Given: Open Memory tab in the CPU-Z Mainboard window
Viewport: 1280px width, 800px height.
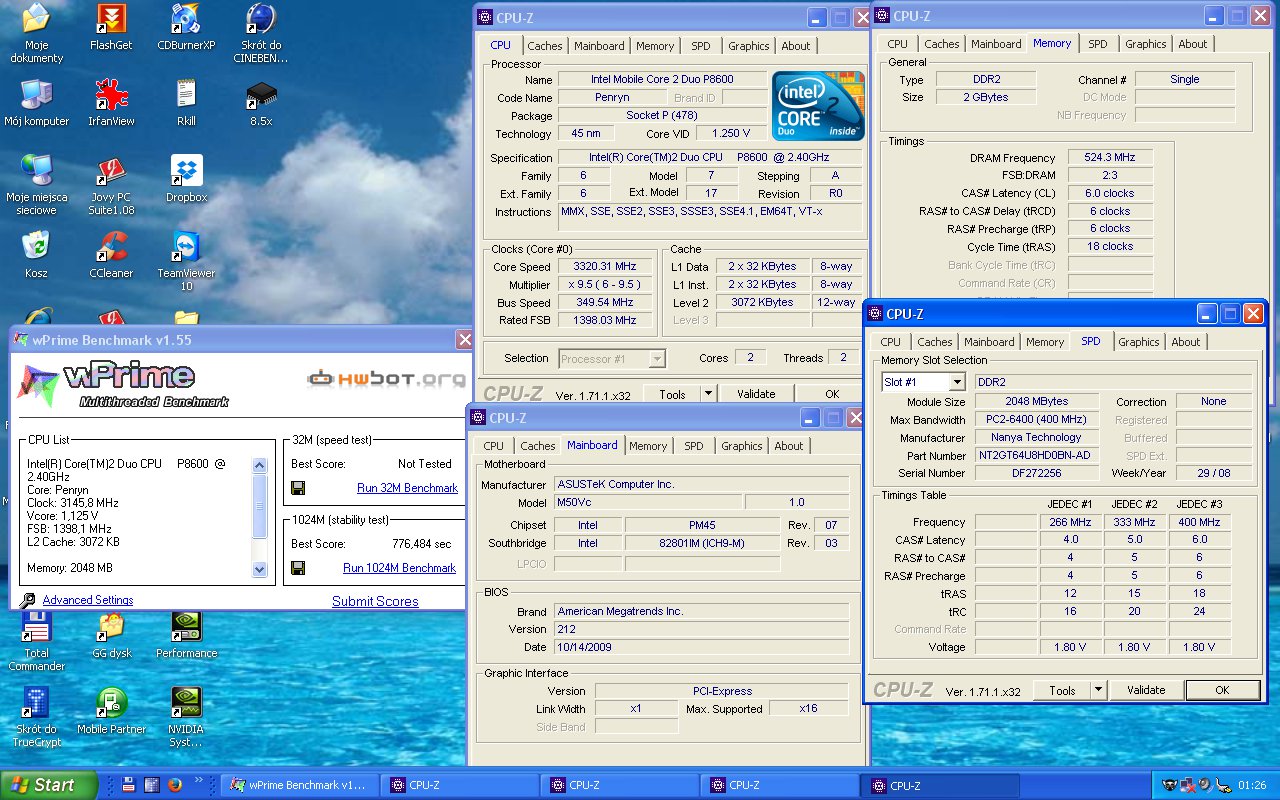Looking at the screenshot, I should click(648, 446).
